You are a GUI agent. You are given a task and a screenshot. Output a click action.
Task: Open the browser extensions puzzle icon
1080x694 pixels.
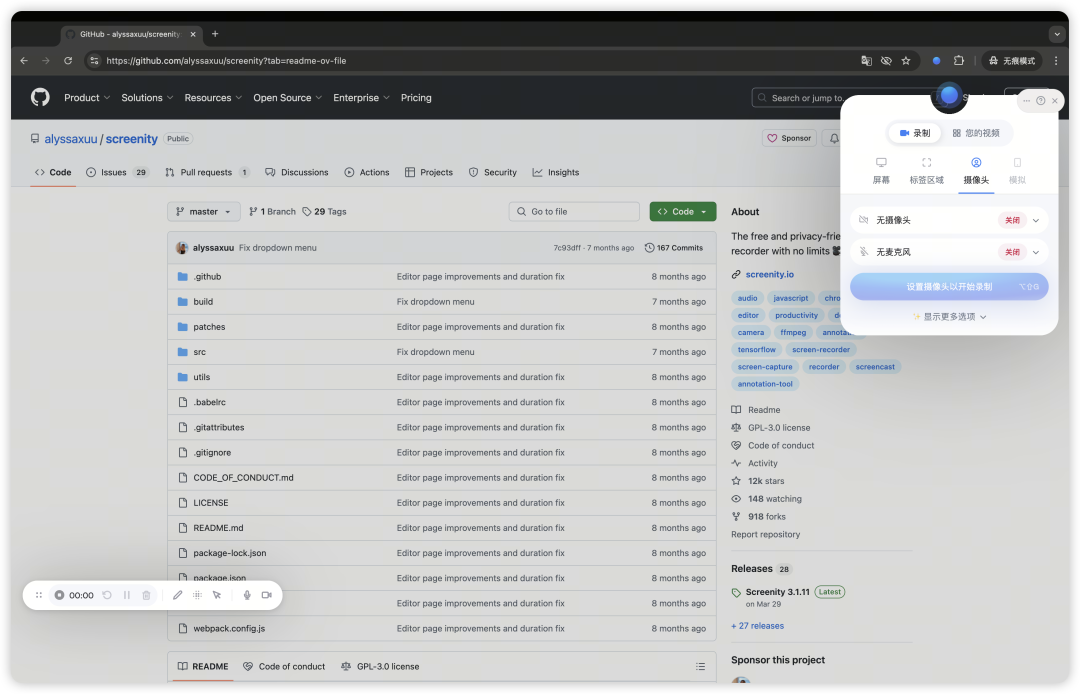(x=958, y=61)
